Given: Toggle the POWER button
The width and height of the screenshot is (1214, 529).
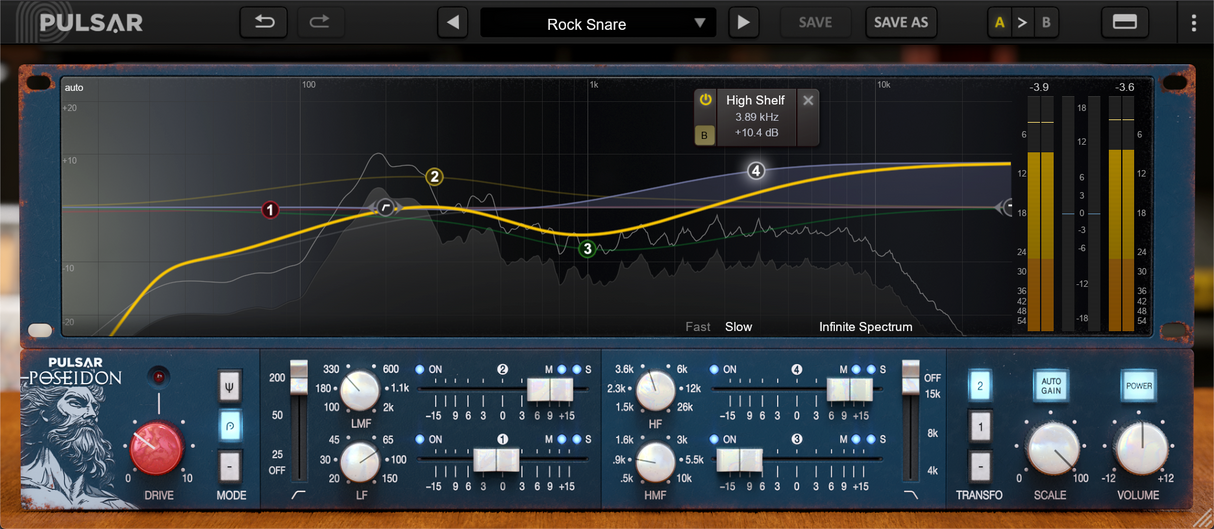Looking at the screenshot, I should click(1138, 385).
